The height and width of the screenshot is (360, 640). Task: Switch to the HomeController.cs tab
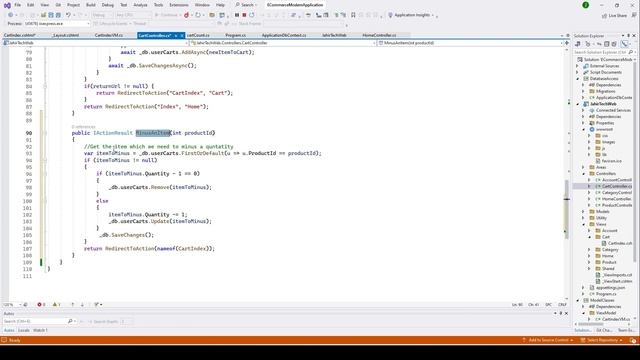379,36
